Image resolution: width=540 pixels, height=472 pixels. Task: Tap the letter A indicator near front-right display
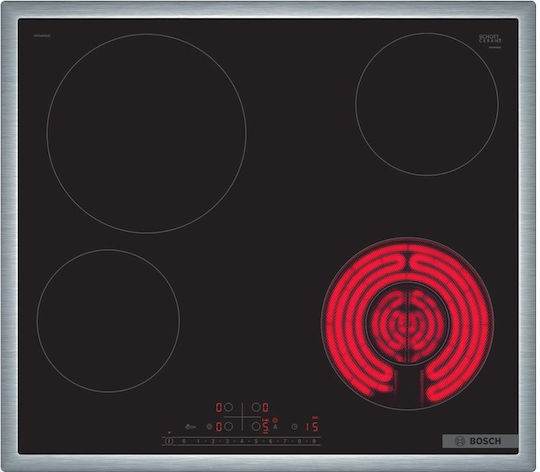[275, 427]
